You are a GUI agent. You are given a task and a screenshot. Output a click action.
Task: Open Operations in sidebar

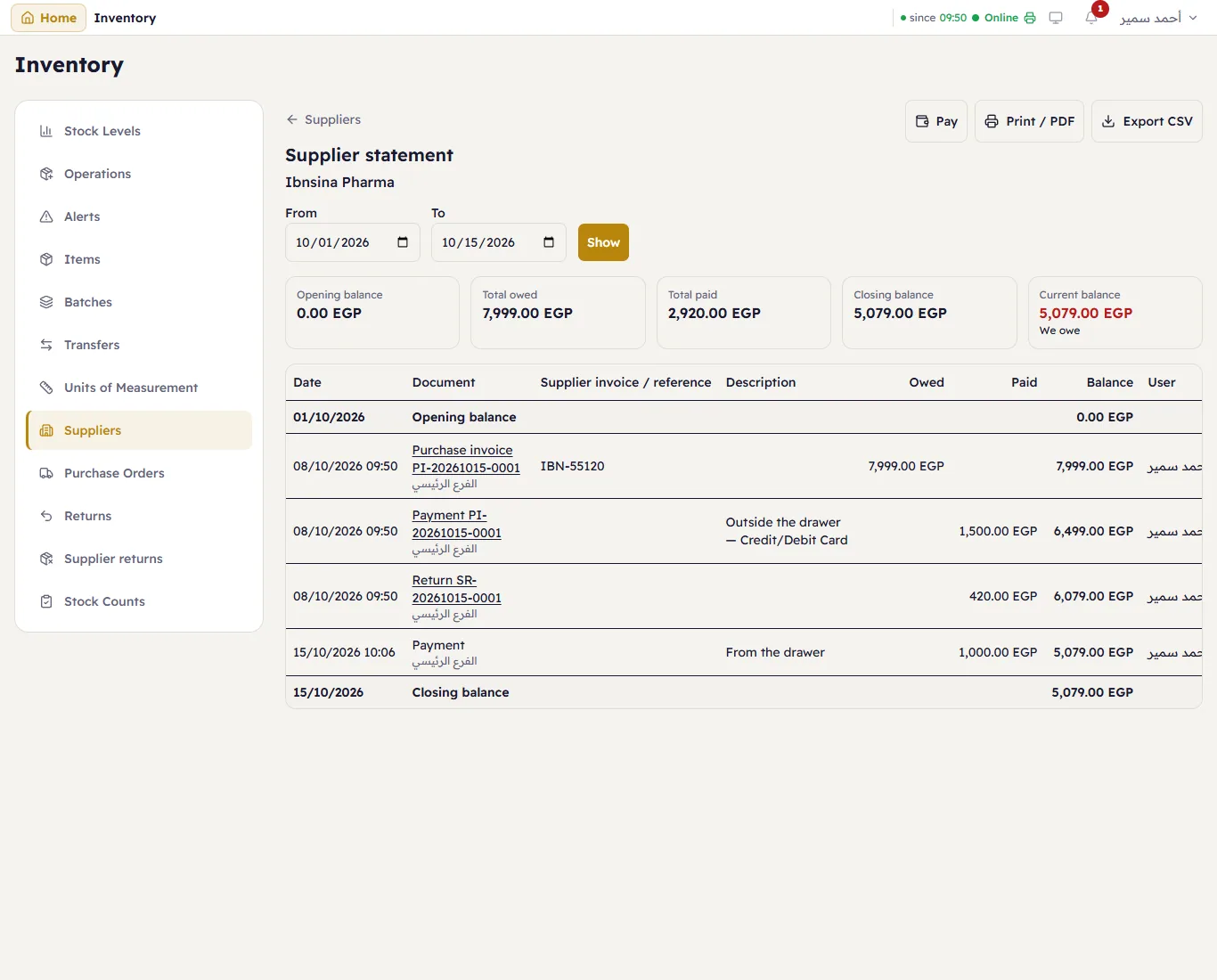[x=139, y=174]
